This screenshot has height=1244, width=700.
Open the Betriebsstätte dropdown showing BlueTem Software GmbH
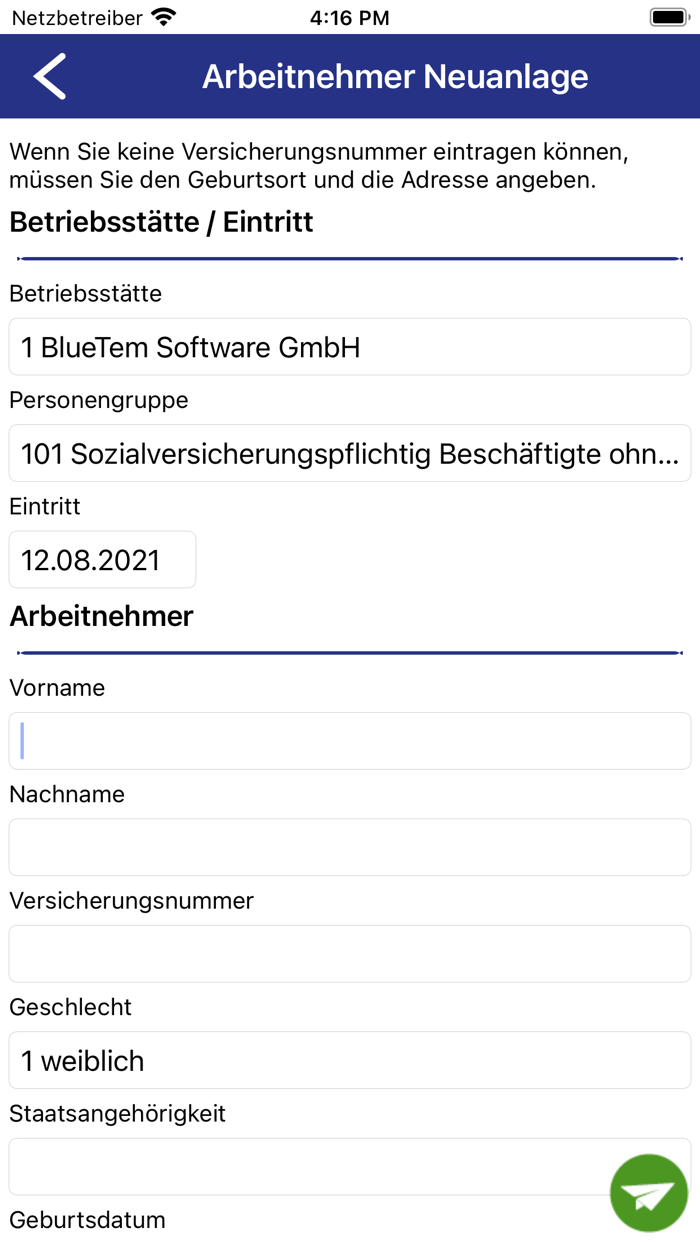[x=350, y=347]
